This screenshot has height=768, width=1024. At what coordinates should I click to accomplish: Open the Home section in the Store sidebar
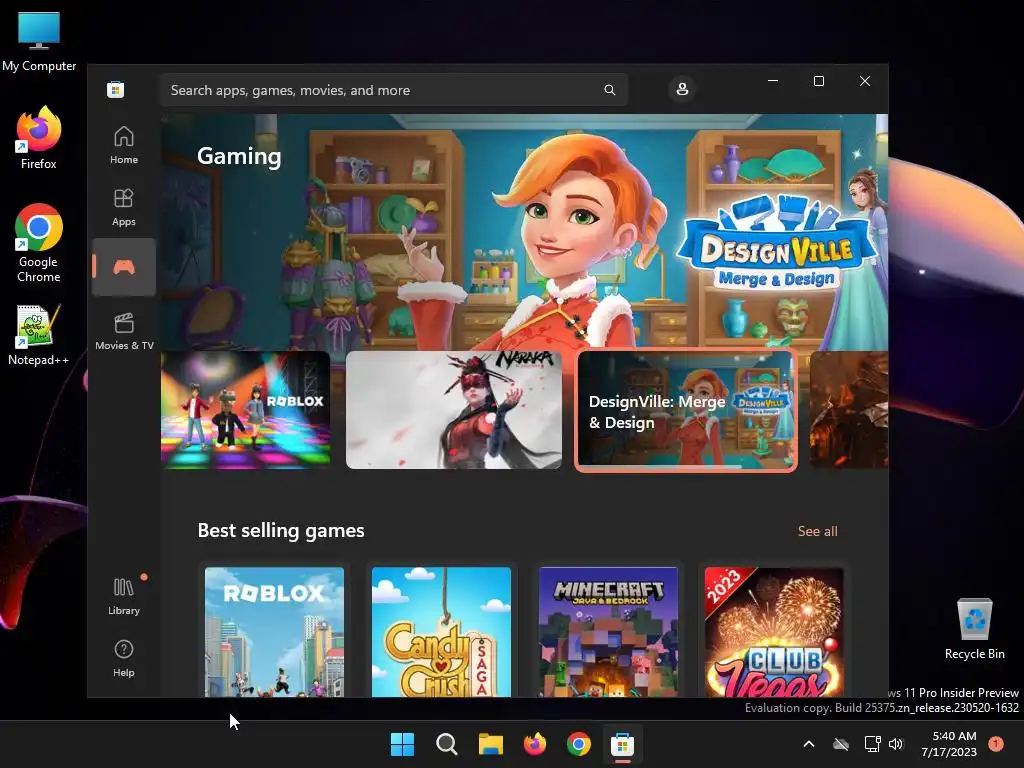pyautogui.click(x=123, y=145)
